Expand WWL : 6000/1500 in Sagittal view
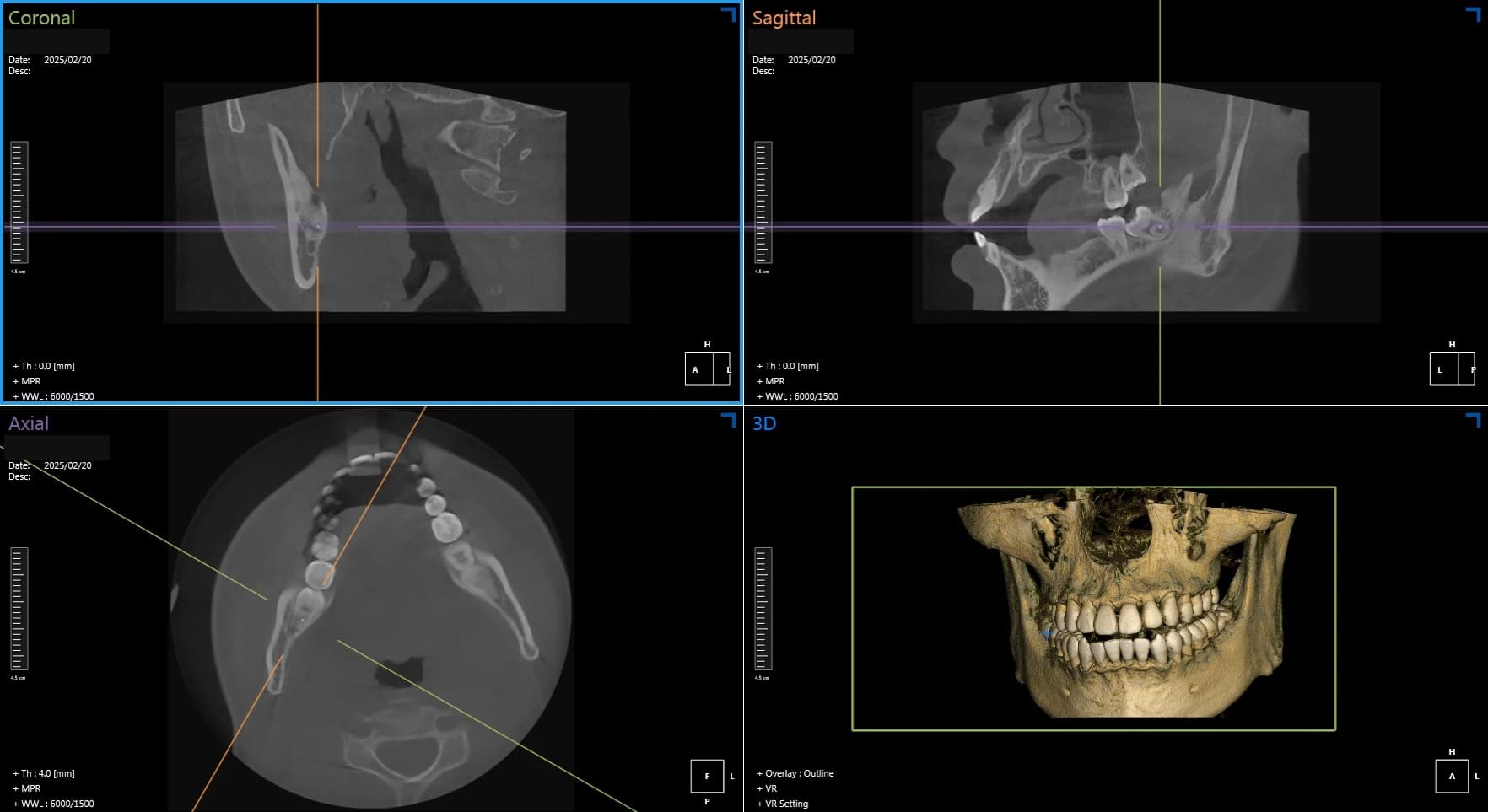The height and width of the screenshot is (812, 1488). click(x=797, y=396)
